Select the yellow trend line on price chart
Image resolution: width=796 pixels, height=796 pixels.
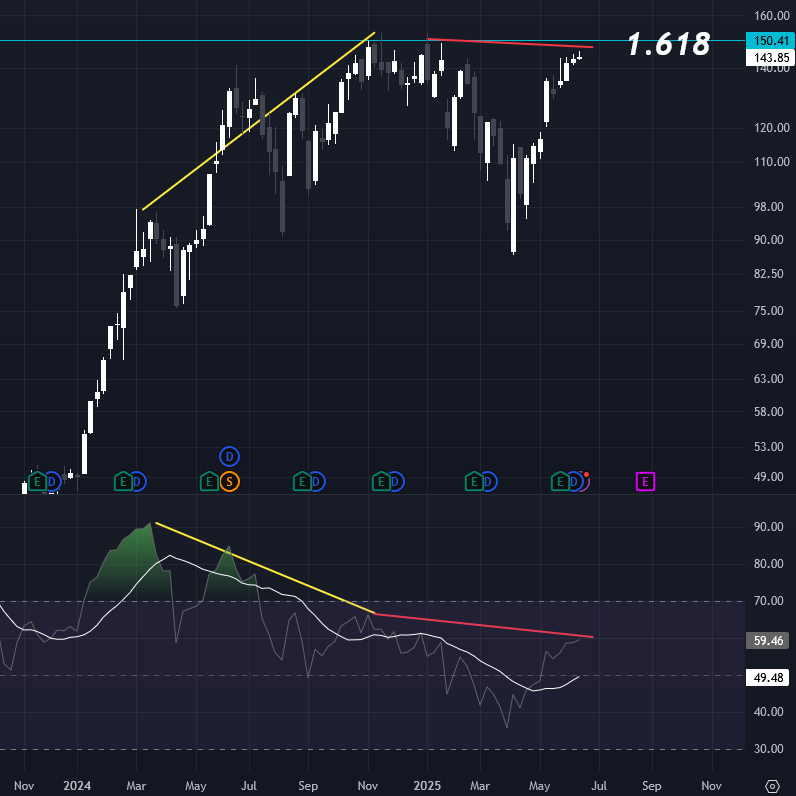(259, 121)
